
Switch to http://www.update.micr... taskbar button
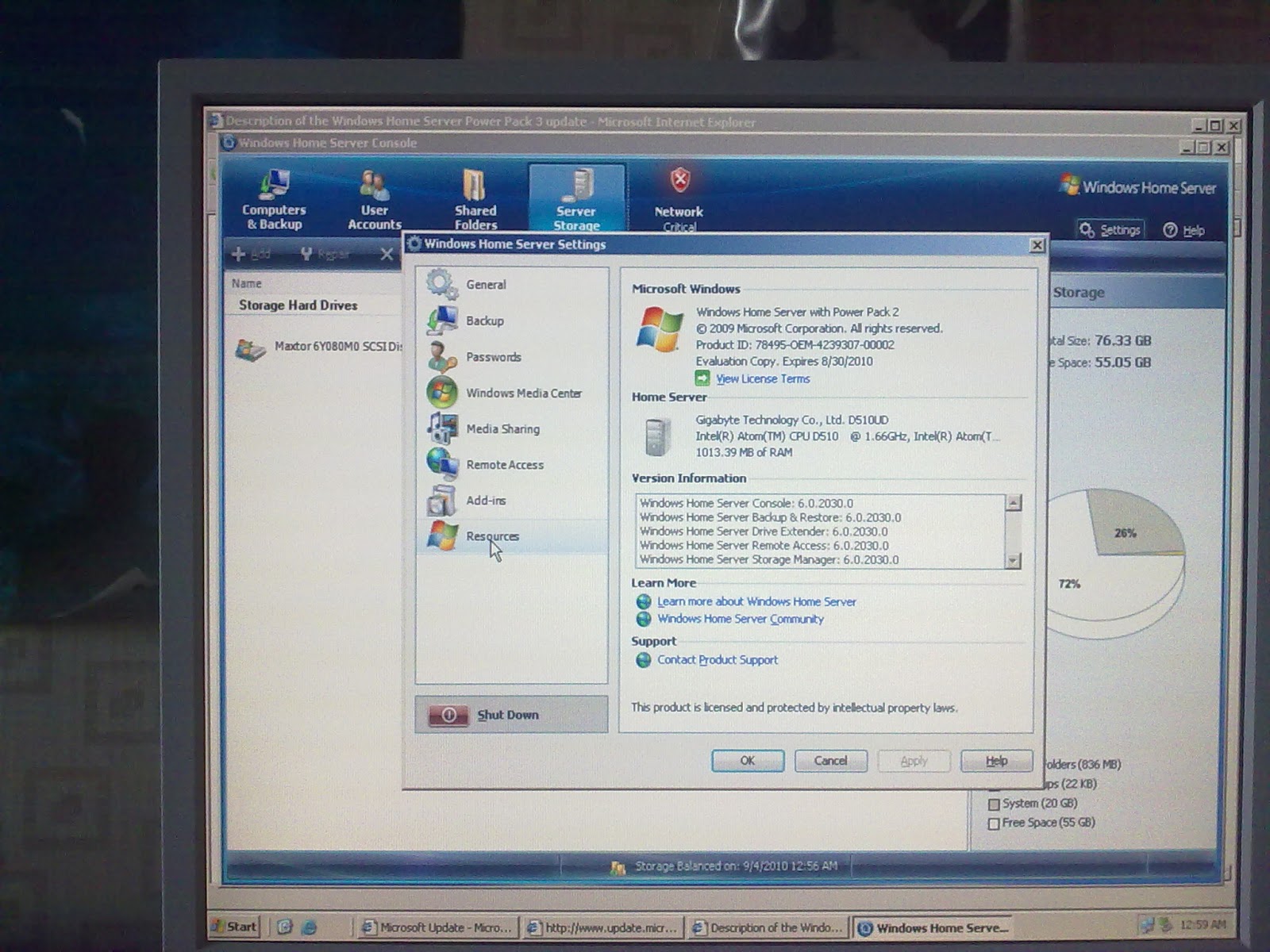603,927
